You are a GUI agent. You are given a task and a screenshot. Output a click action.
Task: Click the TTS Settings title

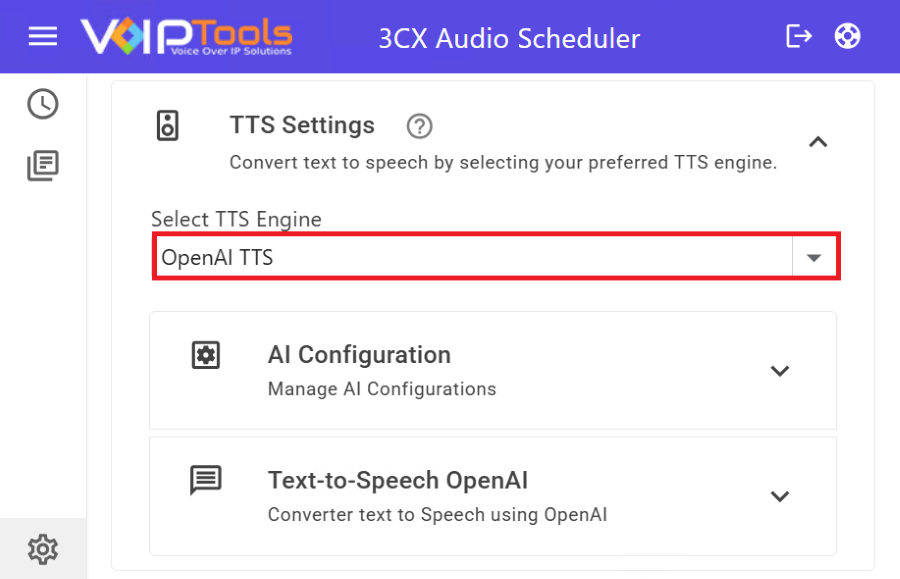302,126
